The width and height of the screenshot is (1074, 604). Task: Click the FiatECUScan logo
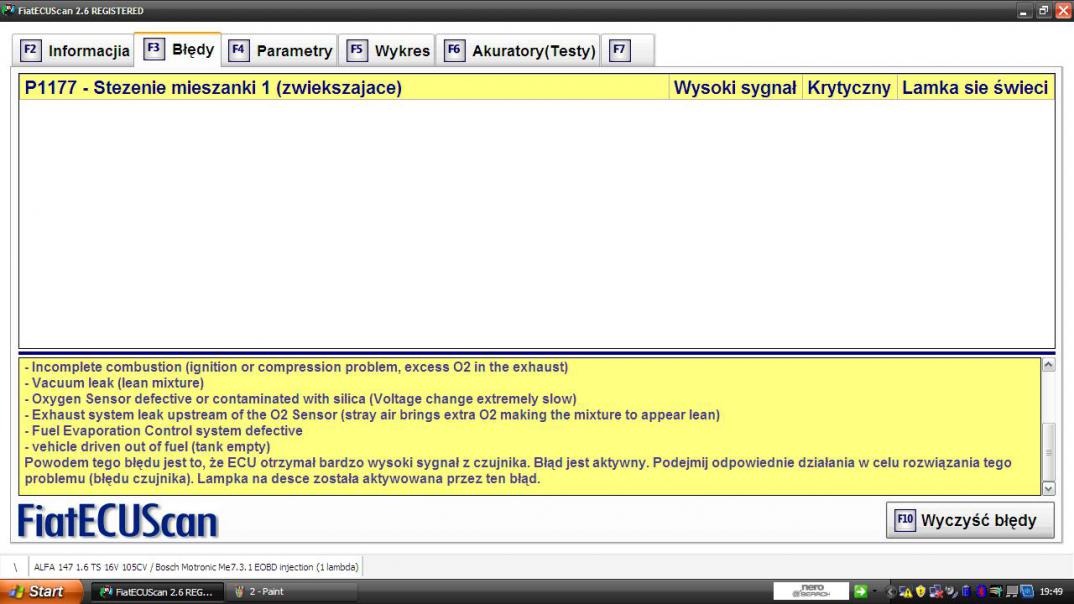(x=117, y=522)
